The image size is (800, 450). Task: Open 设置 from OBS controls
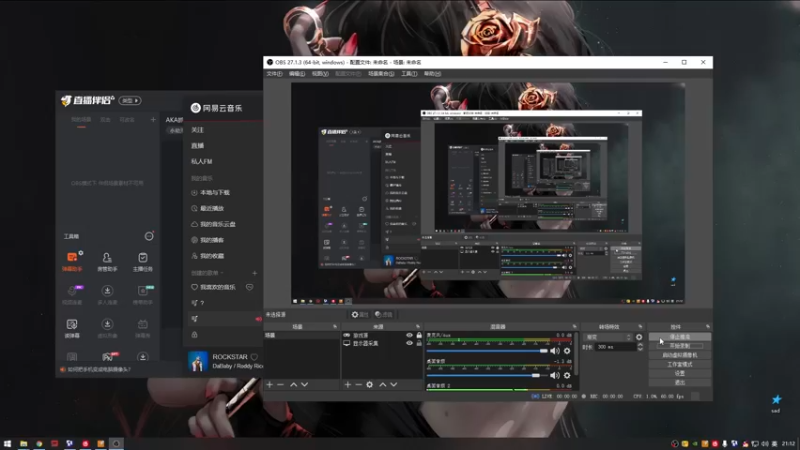tap(680, 373)
